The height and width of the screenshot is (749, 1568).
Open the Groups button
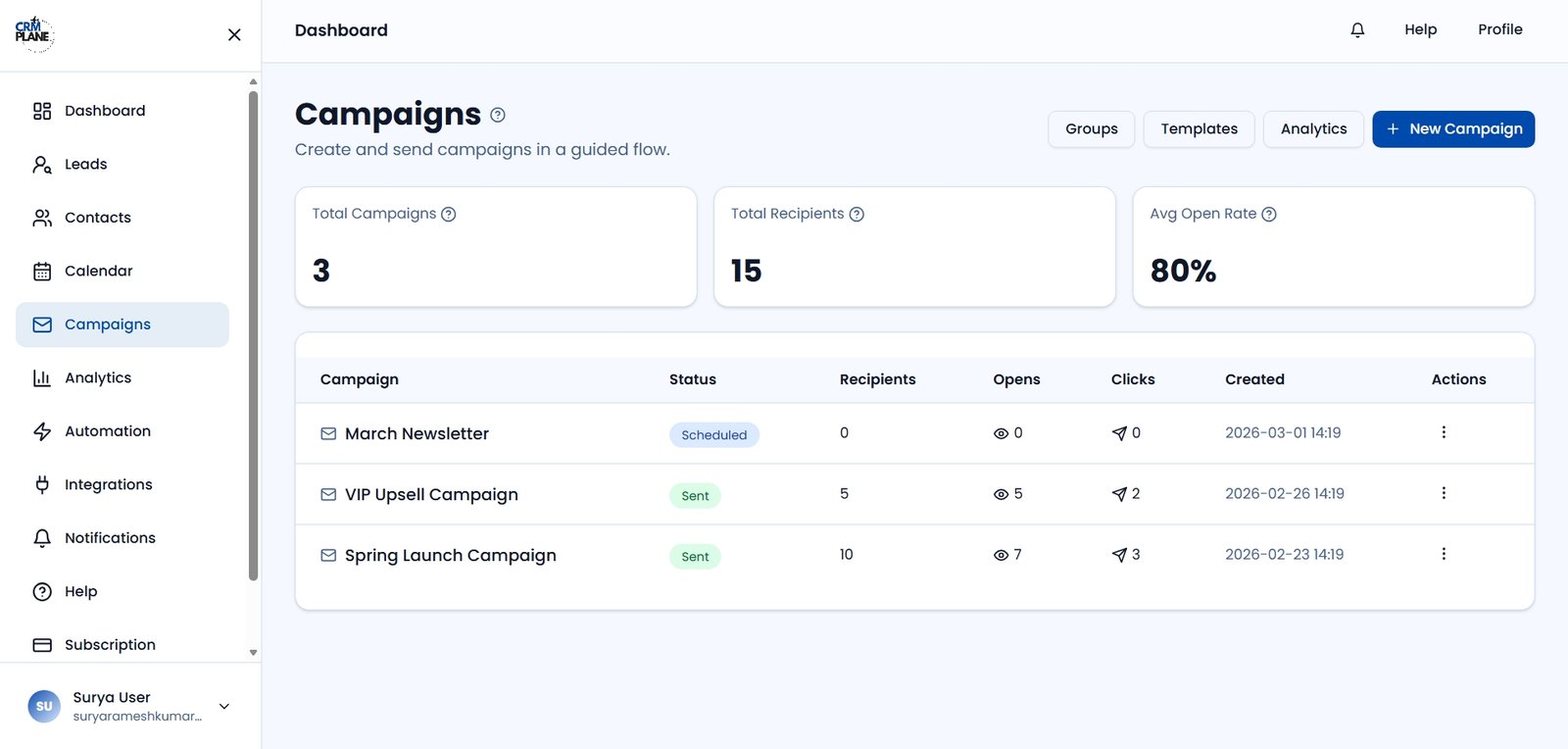(x=1091, y=129)
